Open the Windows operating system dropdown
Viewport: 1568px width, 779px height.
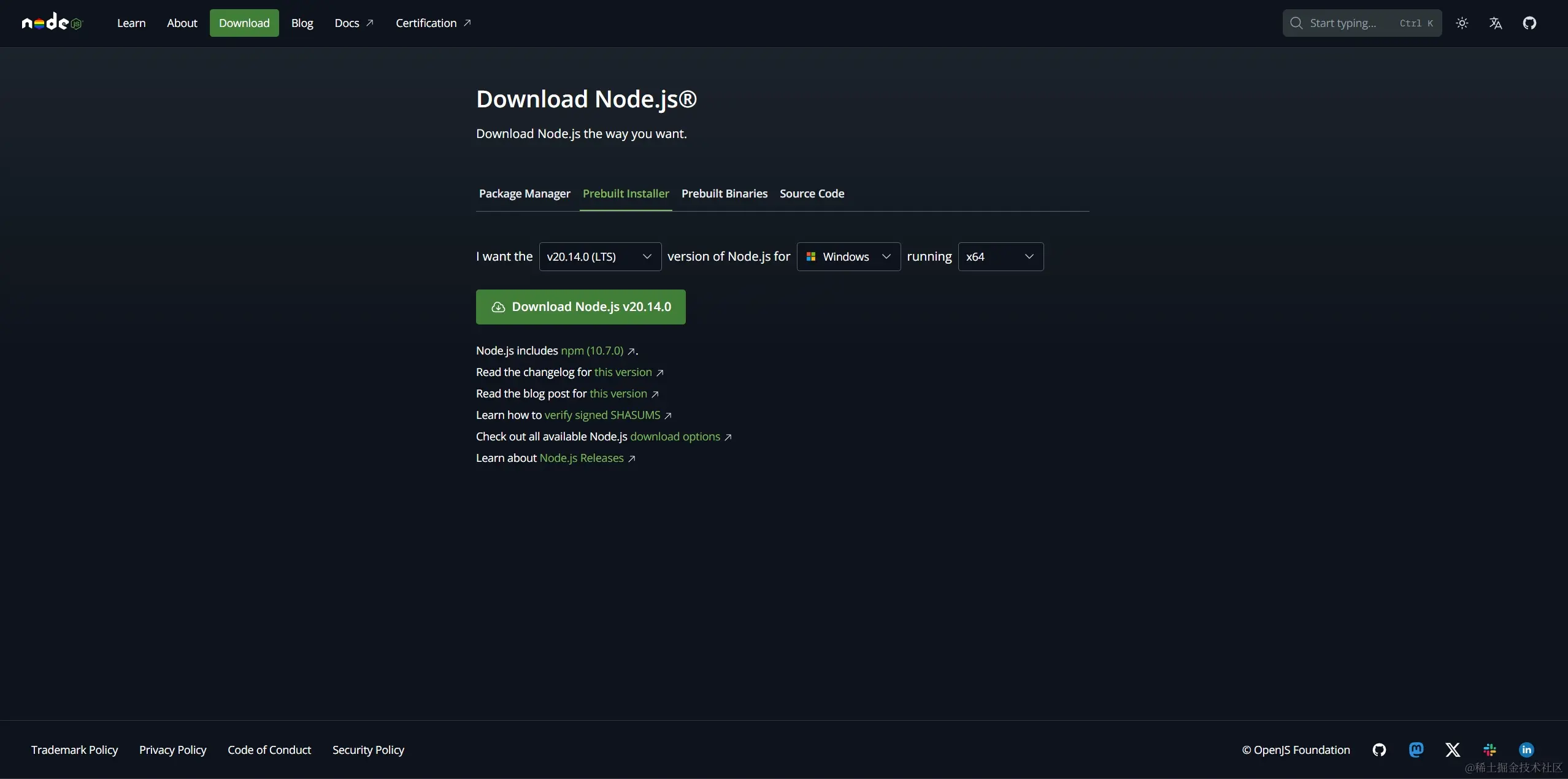848,256
